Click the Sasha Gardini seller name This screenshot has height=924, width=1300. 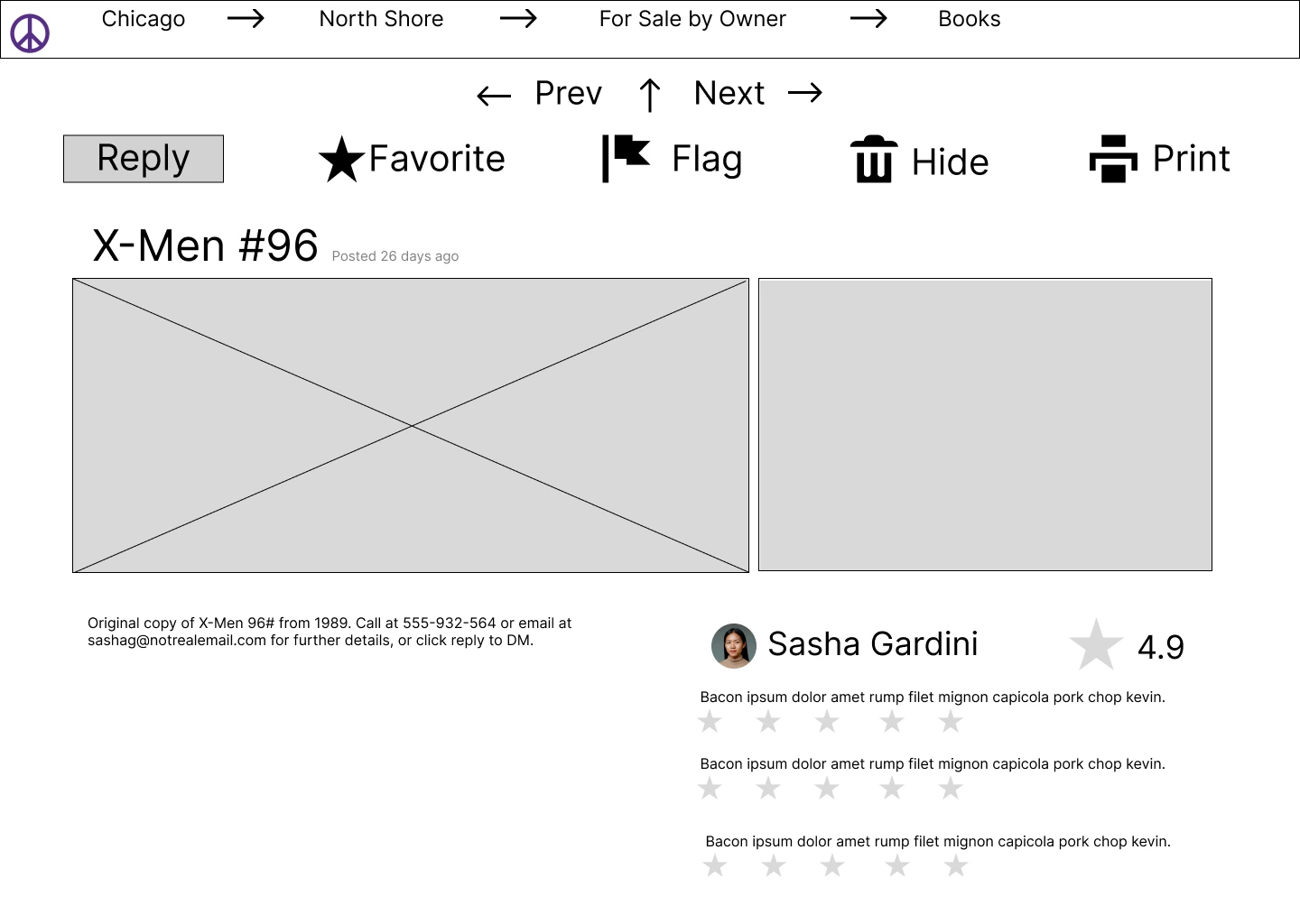(x=872, y=644)
